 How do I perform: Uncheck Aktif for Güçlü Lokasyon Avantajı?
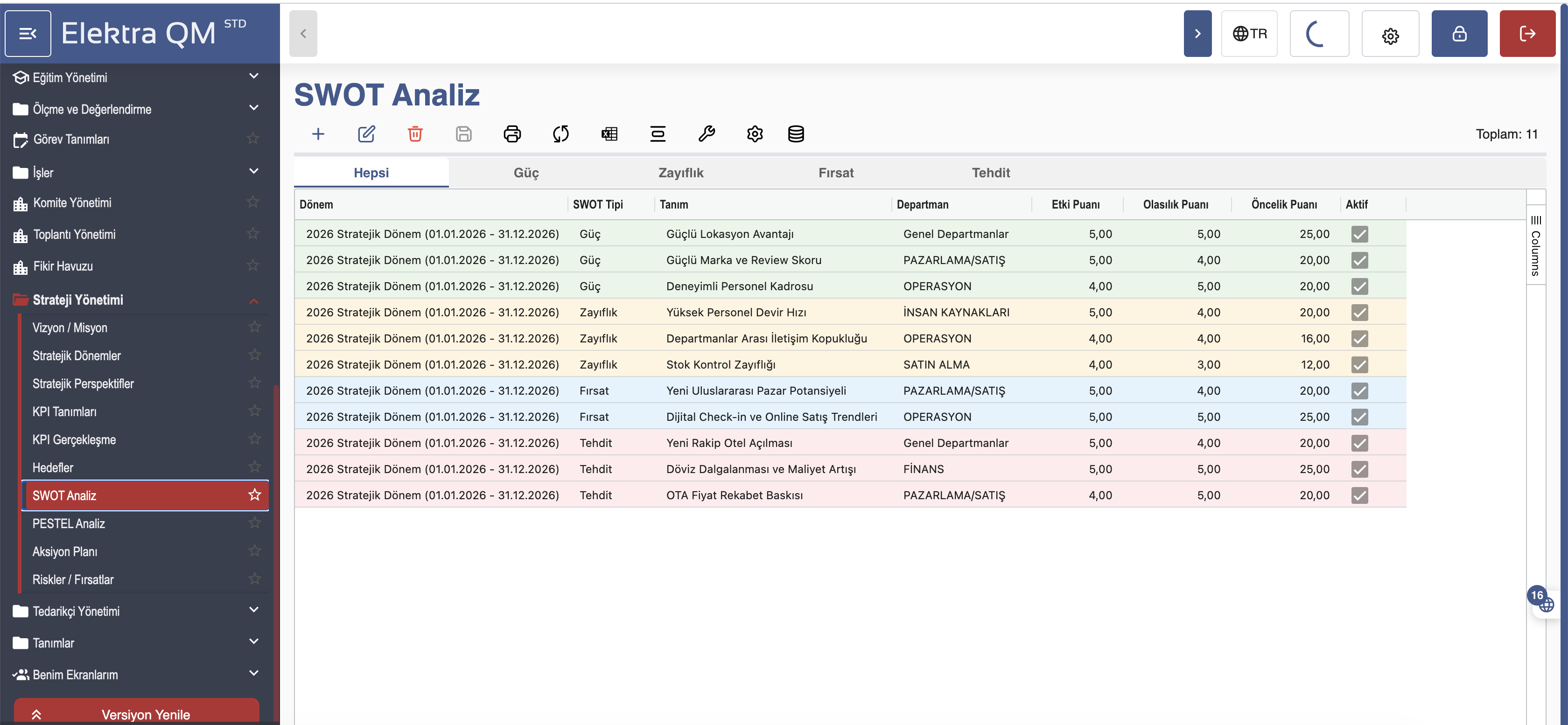[x=1359, y=234]
